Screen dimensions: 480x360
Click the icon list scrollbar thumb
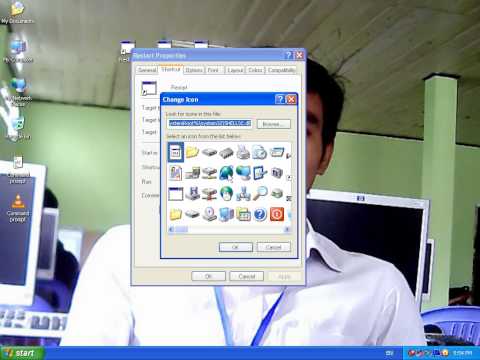point(181,229)
